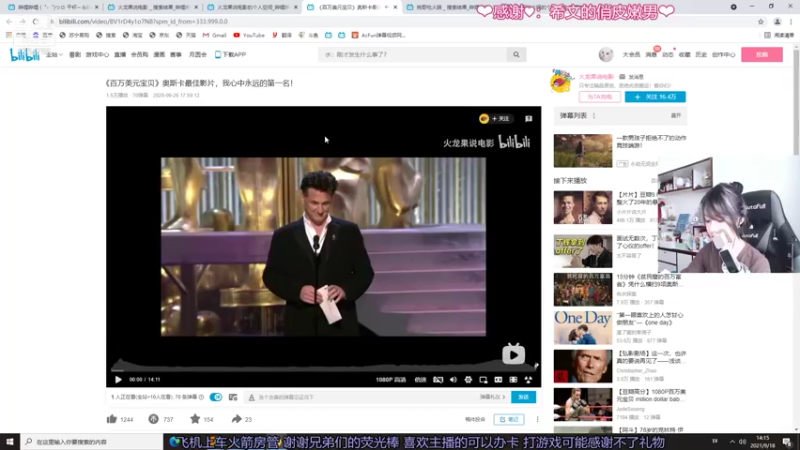Open the playback speed menu (倍速)
The height and width of the screenshot is (450, 800).
coord(420,380)
